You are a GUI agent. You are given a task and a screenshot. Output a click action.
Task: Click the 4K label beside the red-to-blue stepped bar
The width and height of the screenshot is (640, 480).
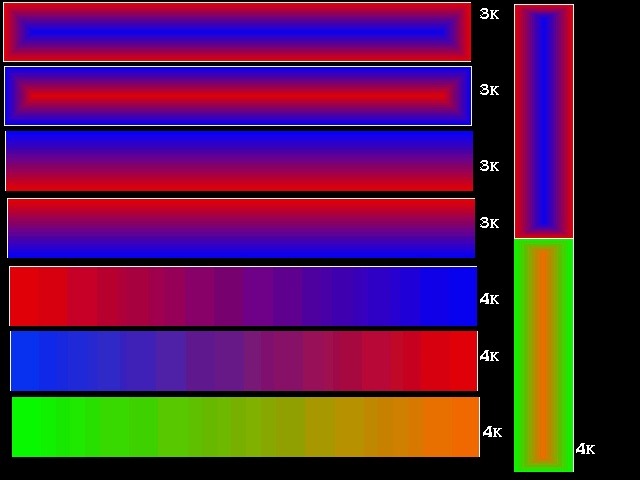[489, 299]
